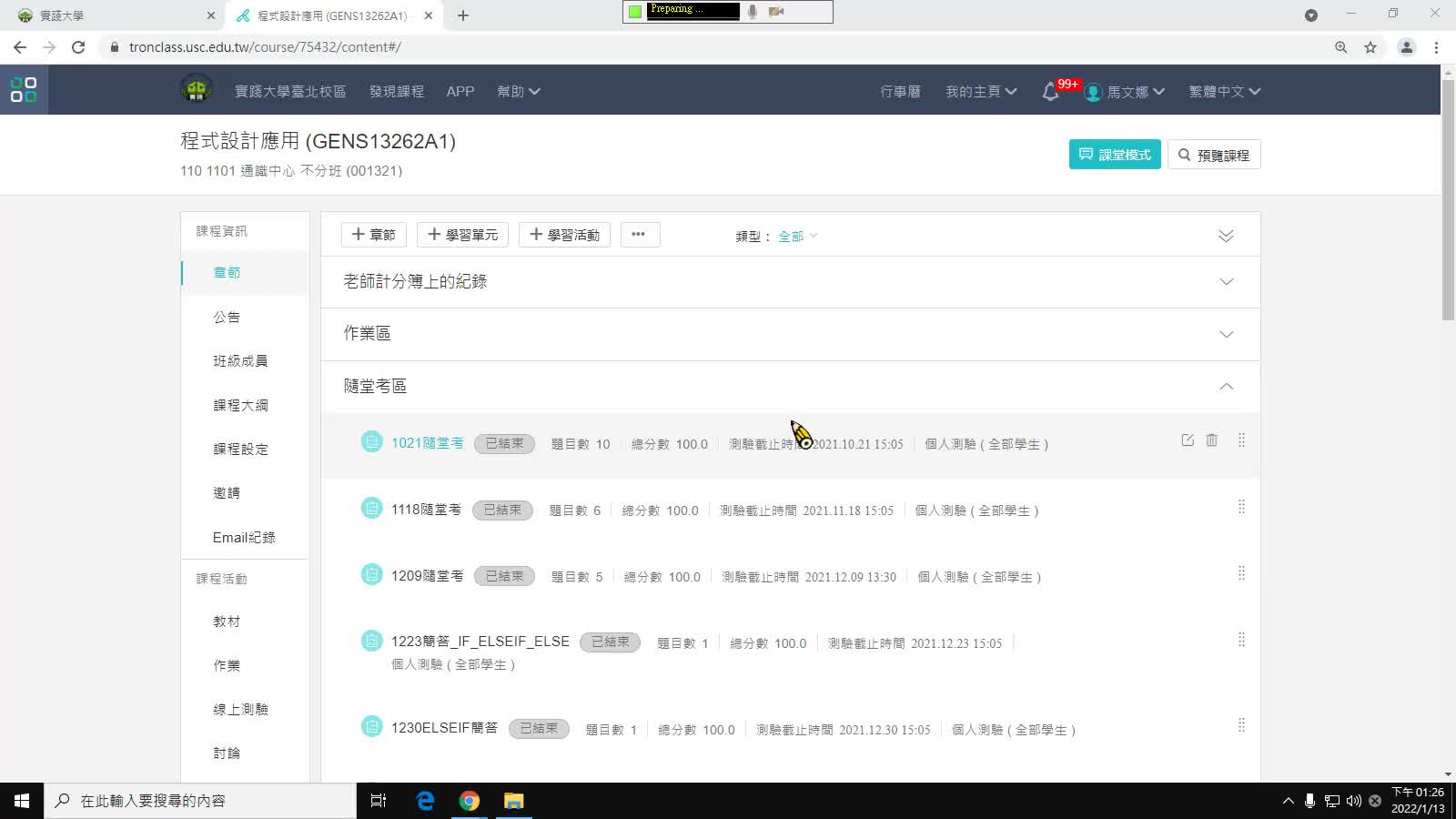Image resolution: width=1456 pixels, height=819 pixels.
Task: Expand the 作業區 section
Action: tap(1226, 334)
